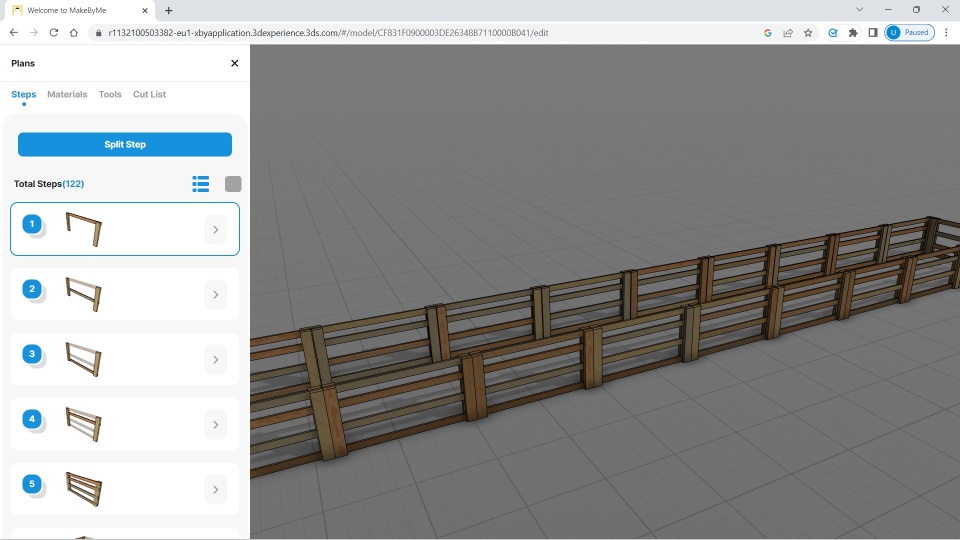Screen dimensions: 960x540
Task: Switch to gray grid view toggle
Action: tap(233, 184)
